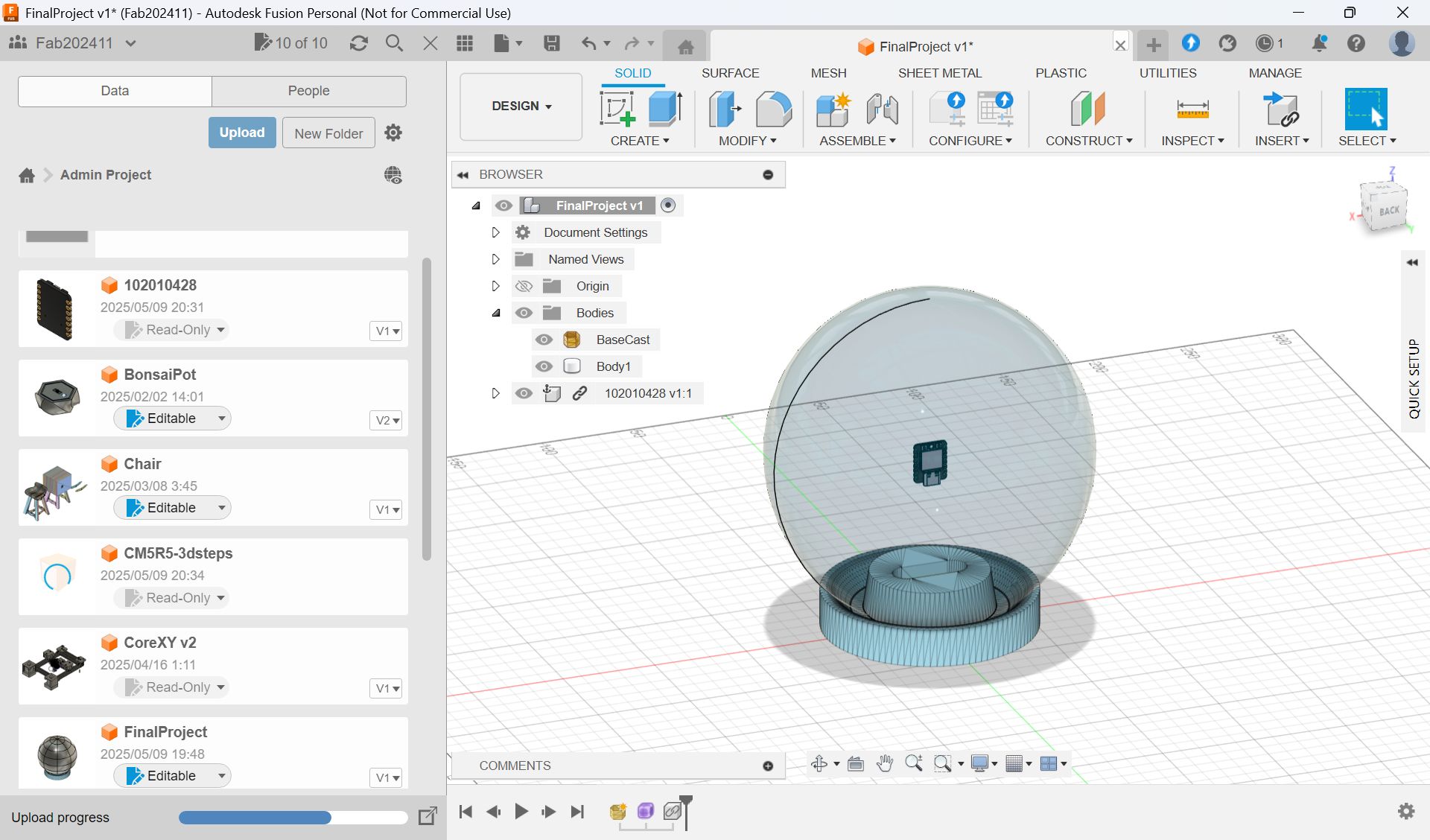Click the 10 of 10 documents indicator
Image resolution: width=1430 pixels, height=840 pixels.
pos(291,43)
